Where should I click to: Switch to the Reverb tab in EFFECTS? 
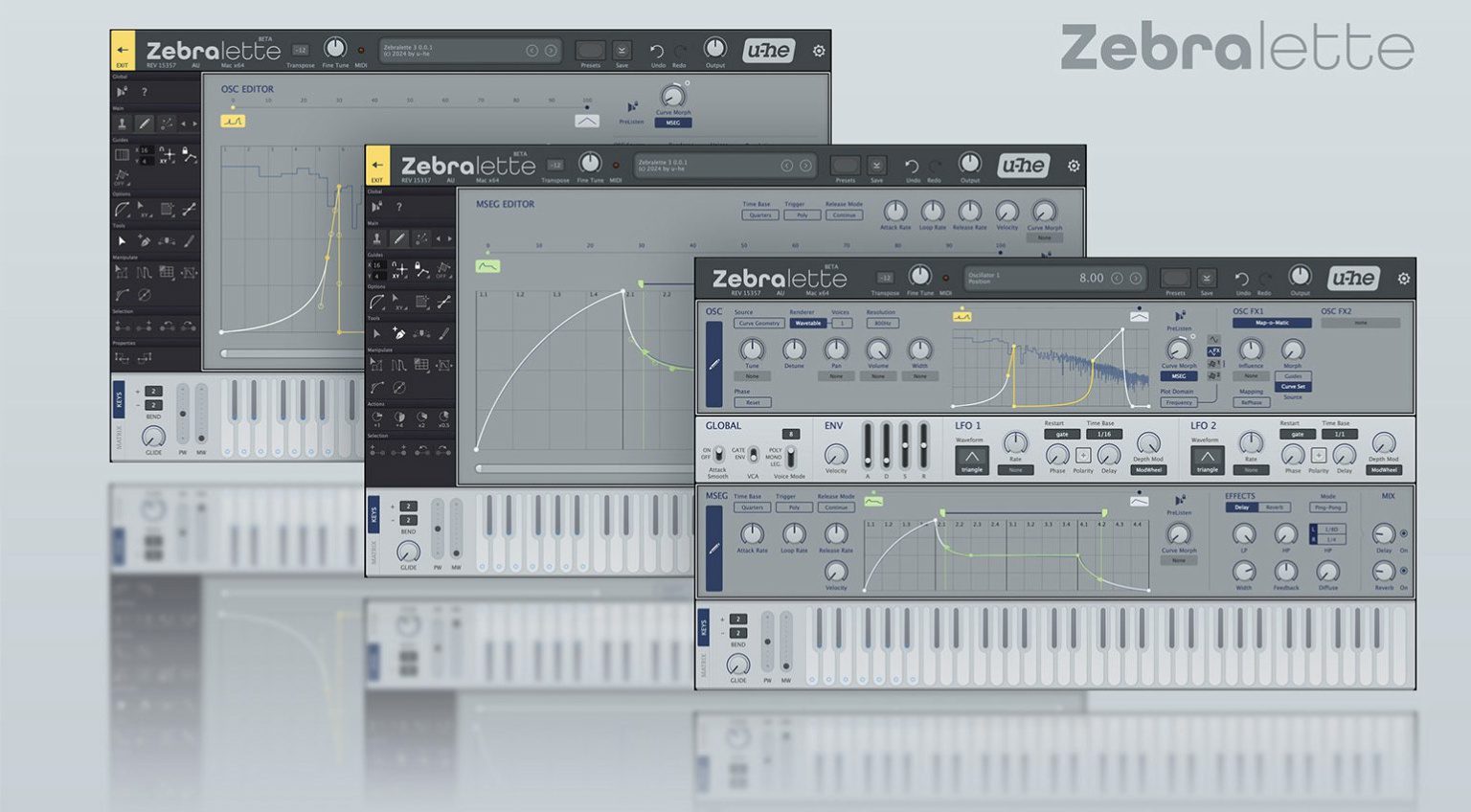pyautogui.click(x=1275, y=507)
